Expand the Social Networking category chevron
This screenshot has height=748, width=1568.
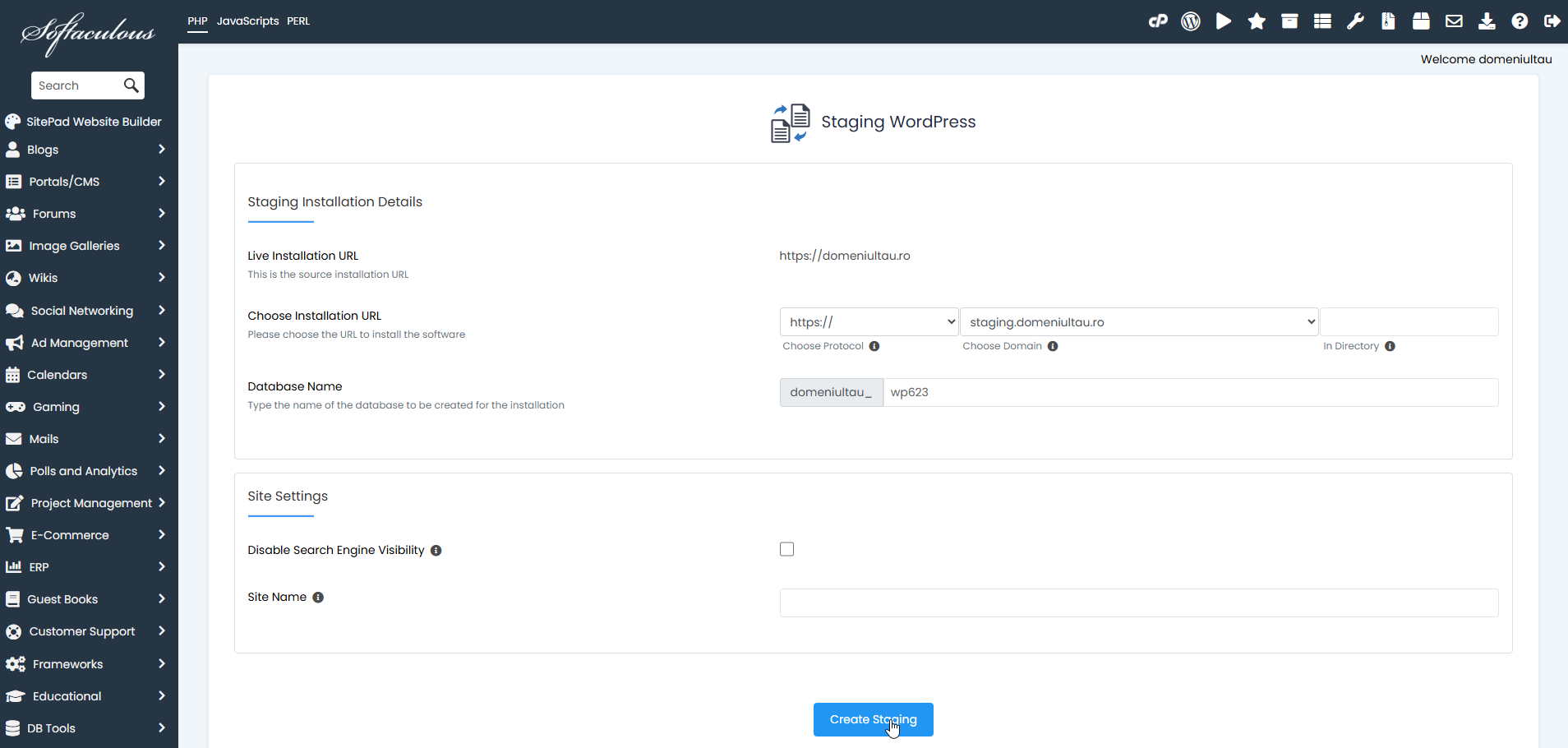pos(162,311)
